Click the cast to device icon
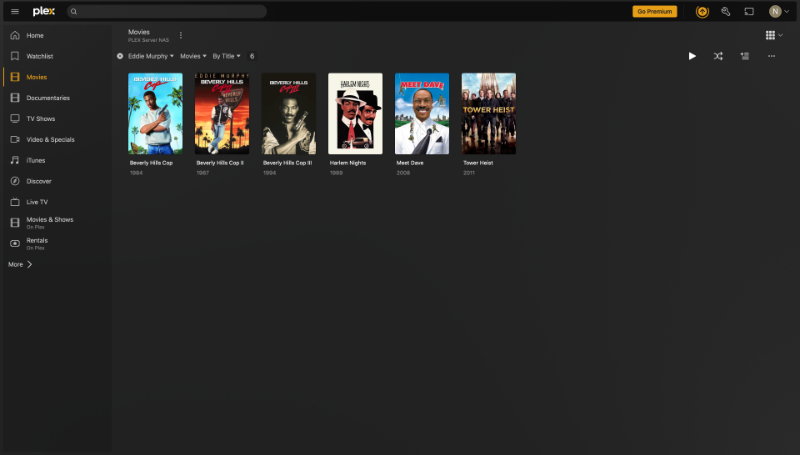This screenshot has width=800, height=455. point(749,11)
